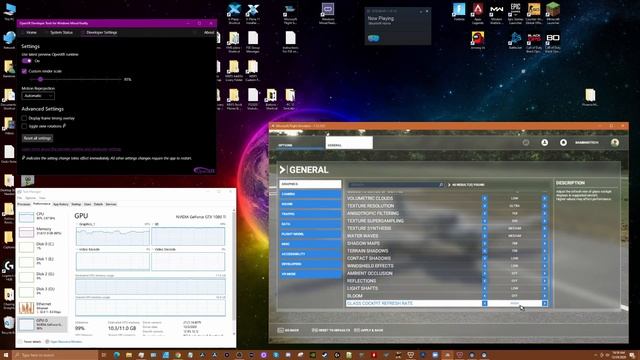Open Battle.net desktop shortcut

click(515, 41)
